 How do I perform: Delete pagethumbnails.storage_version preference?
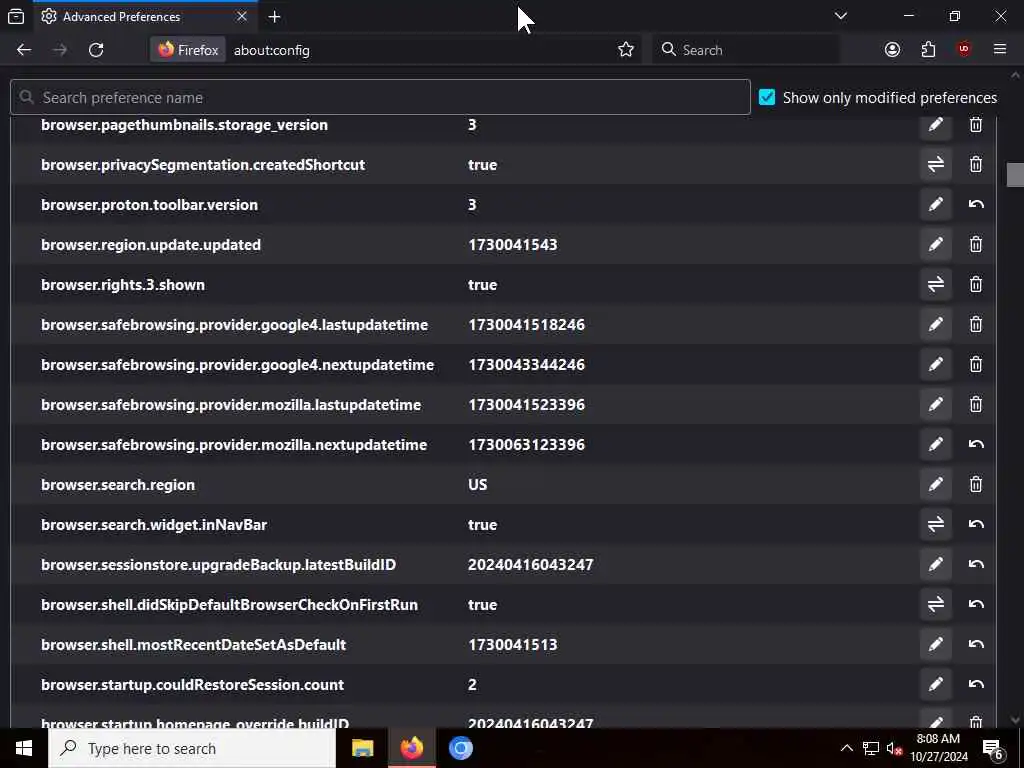(976, 126)
